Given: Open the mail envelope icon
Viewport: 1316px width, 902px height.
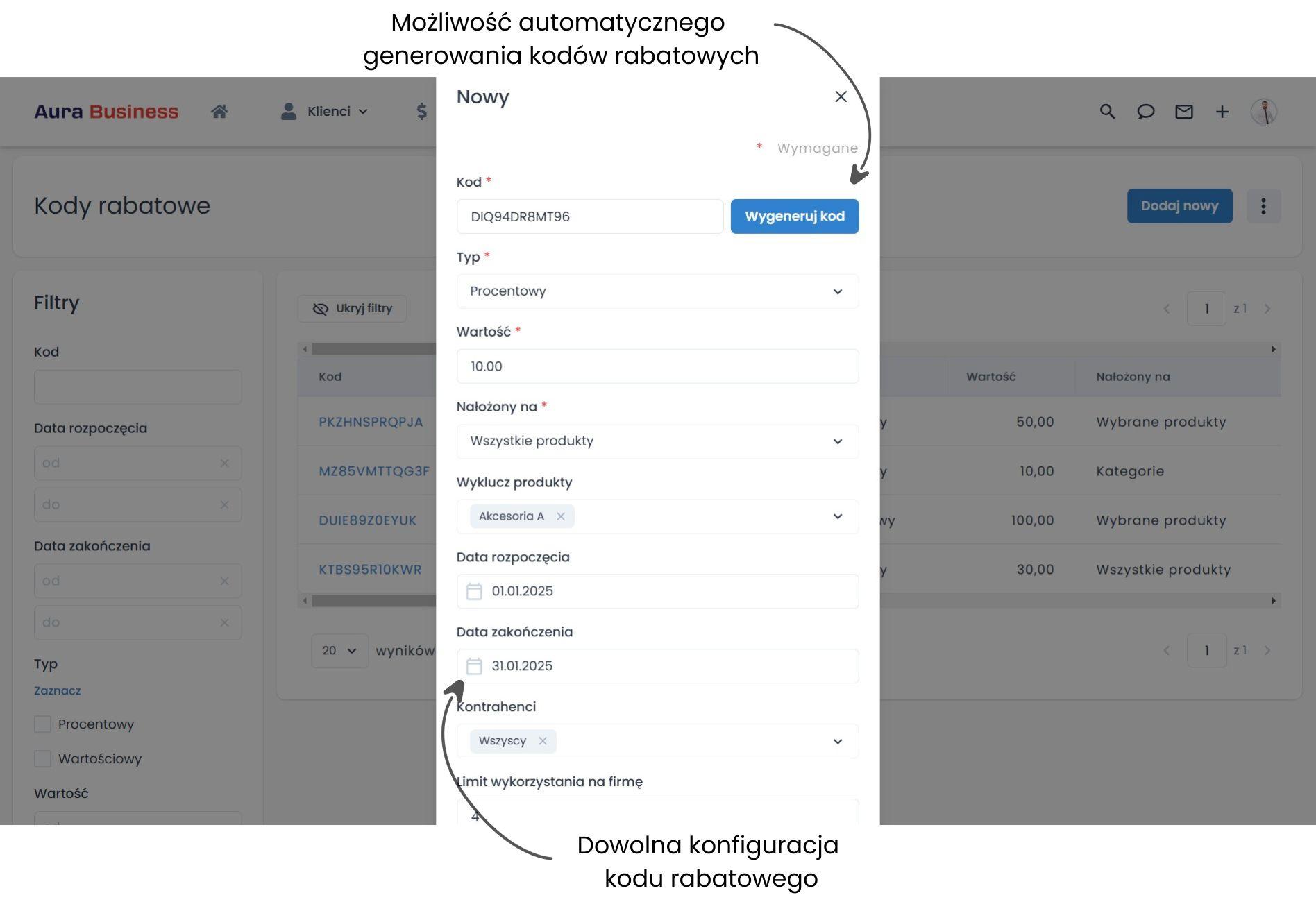Looking at the screenshot, I should [1183, 112].
